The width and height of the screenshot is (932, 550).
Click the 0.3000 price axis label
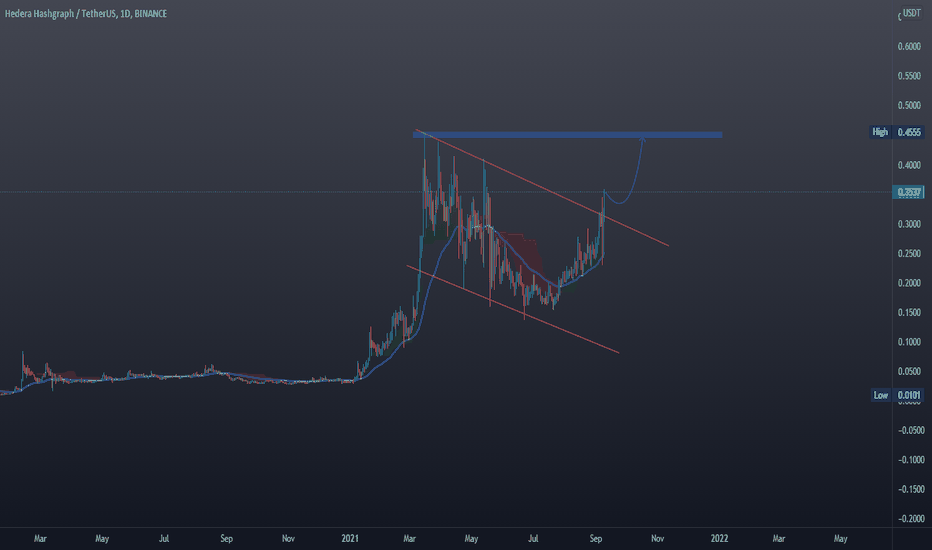(909, 224)
